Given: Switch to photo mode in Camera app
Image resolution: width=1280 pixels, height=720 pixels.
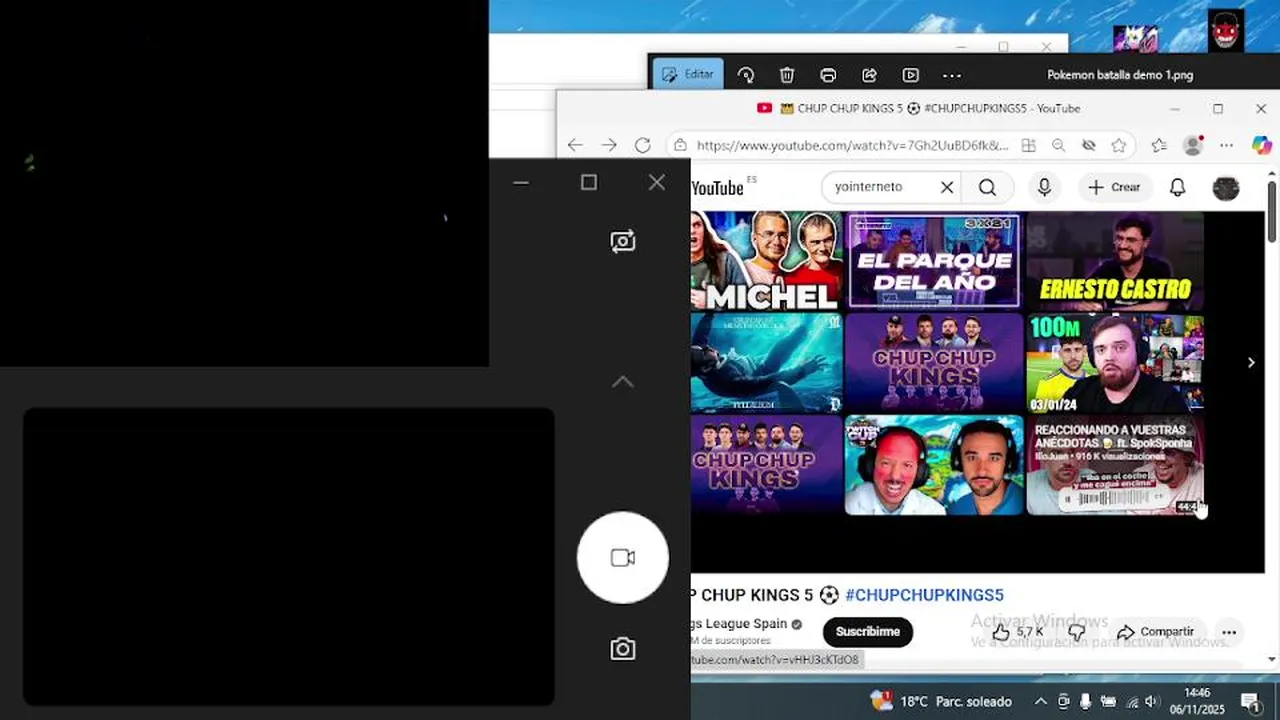Looking at the screenshot, I should 622,649.
